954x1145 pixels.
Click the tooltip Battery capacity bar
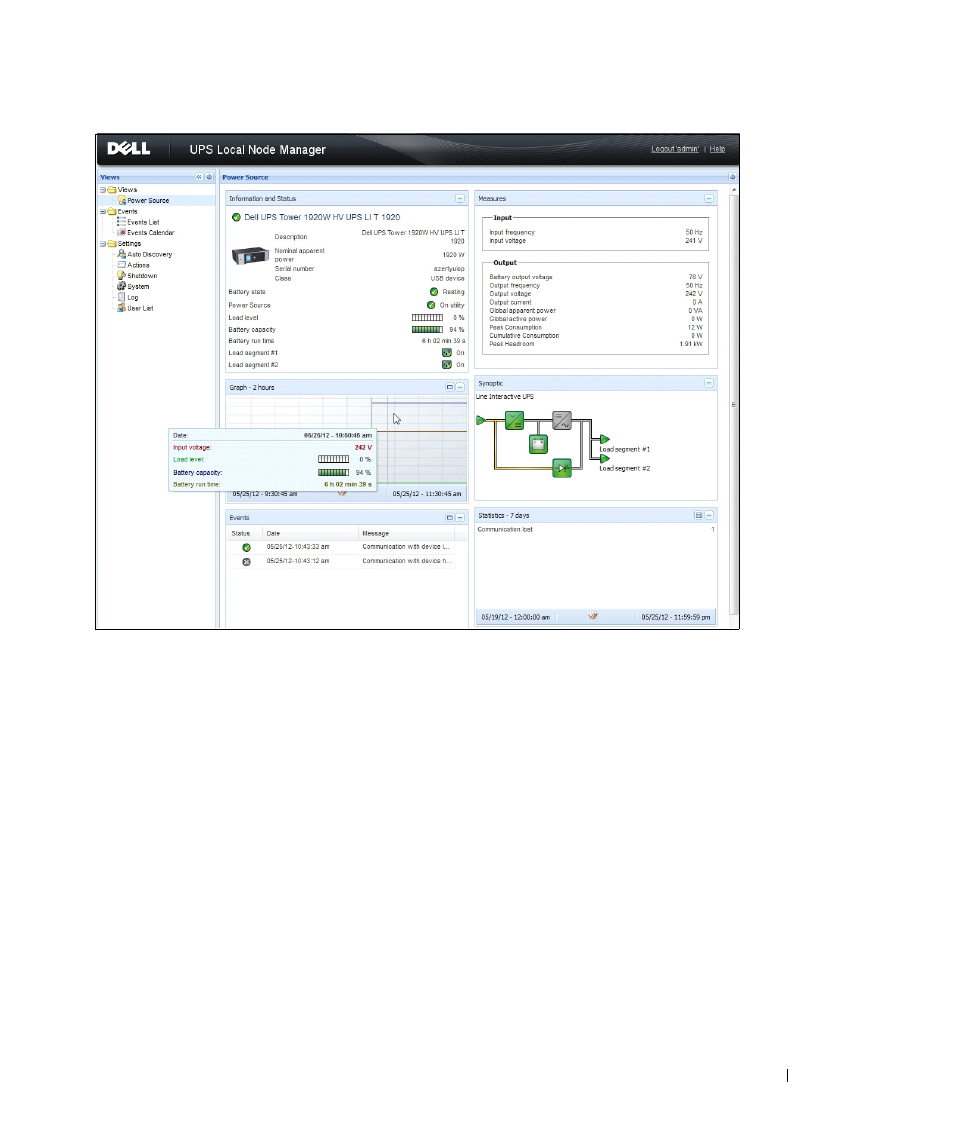[333, 472]
